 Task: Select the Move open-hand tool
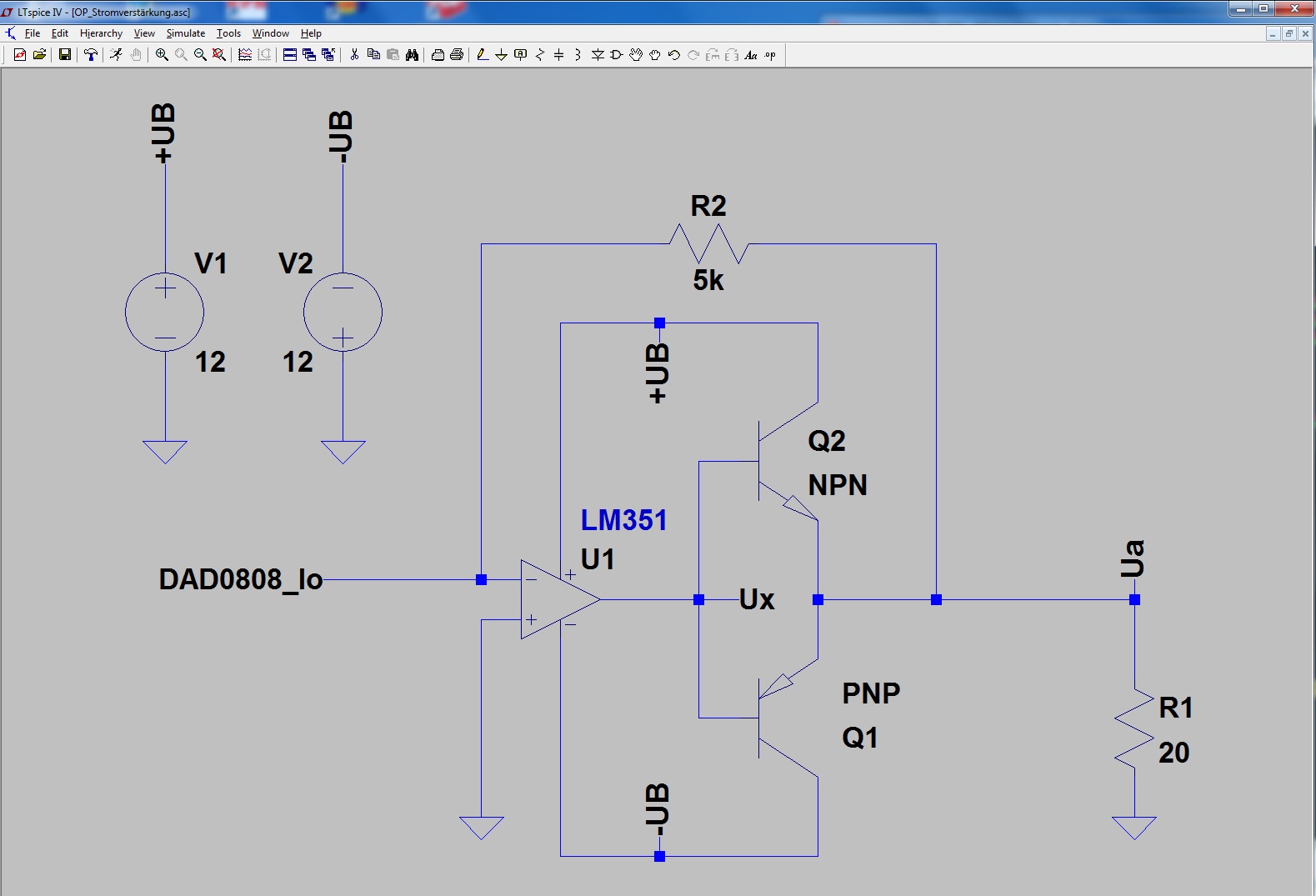(636, 55)
